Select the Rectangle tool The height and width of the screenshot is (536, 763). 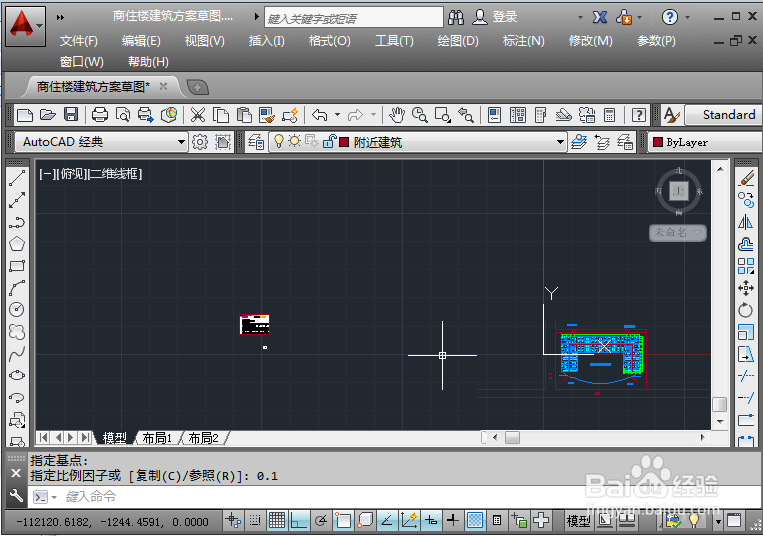17,266
